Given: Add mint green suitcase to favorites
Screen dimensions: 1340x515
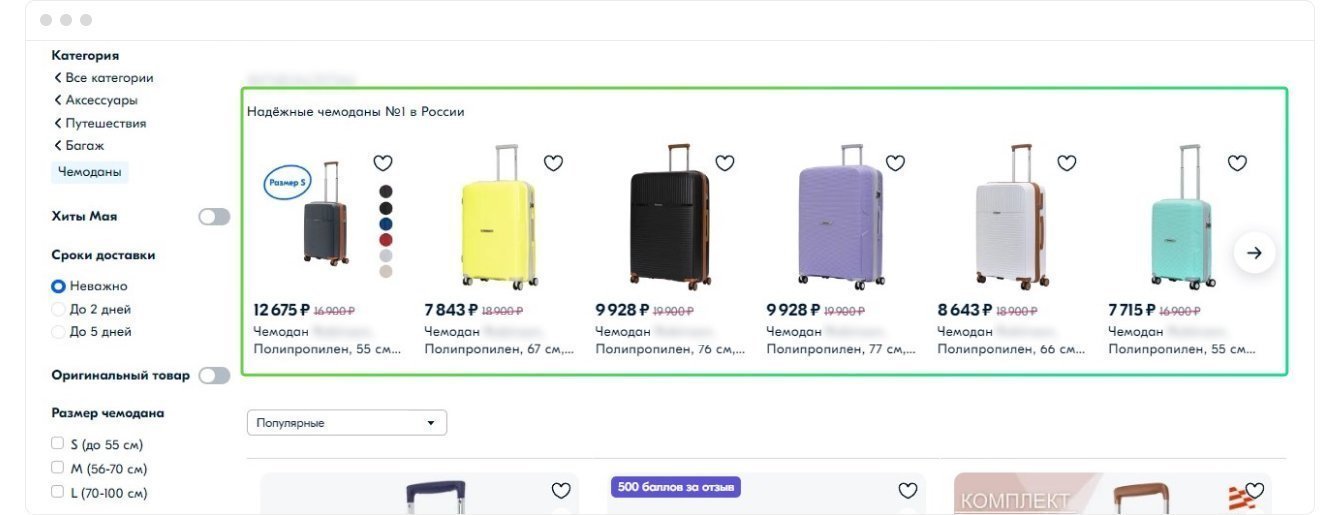Looking at the screenshot, I should (1237, 163).
